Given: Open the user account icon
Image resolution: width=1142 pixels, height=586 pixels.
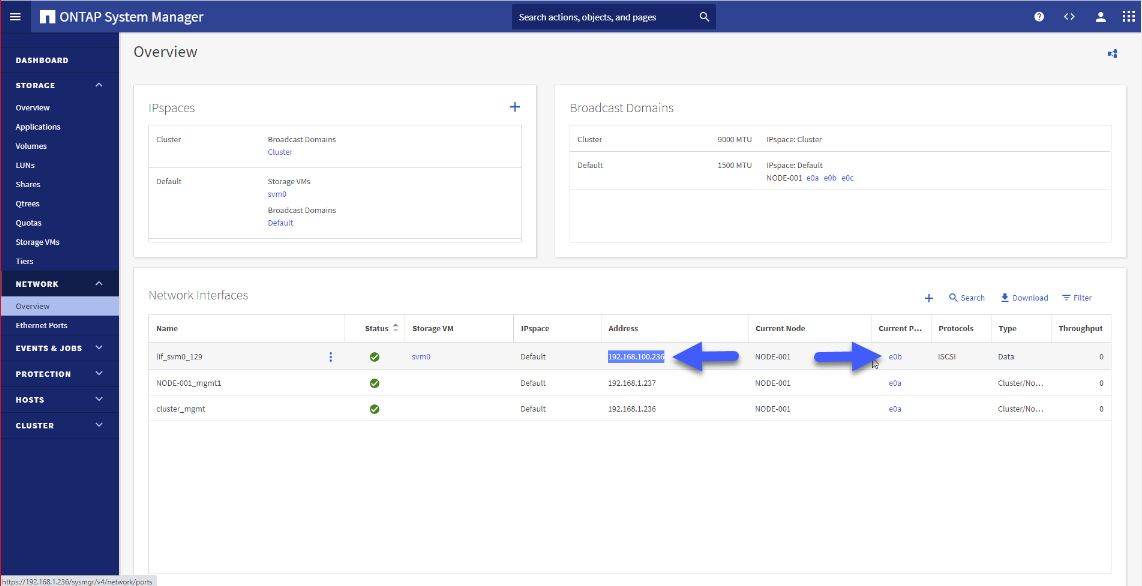Looking at the screenshot, I should click(1101, 17).
